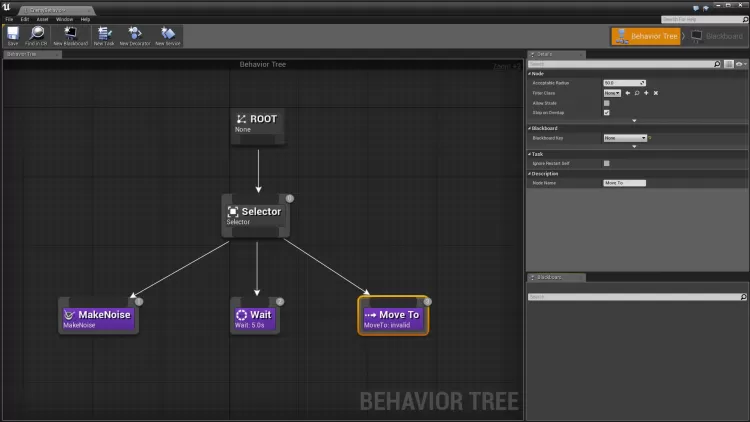The image size is (750, 422).
Task: Click the Unreal Engine logo icon
Action: click(x=6, y=7)
